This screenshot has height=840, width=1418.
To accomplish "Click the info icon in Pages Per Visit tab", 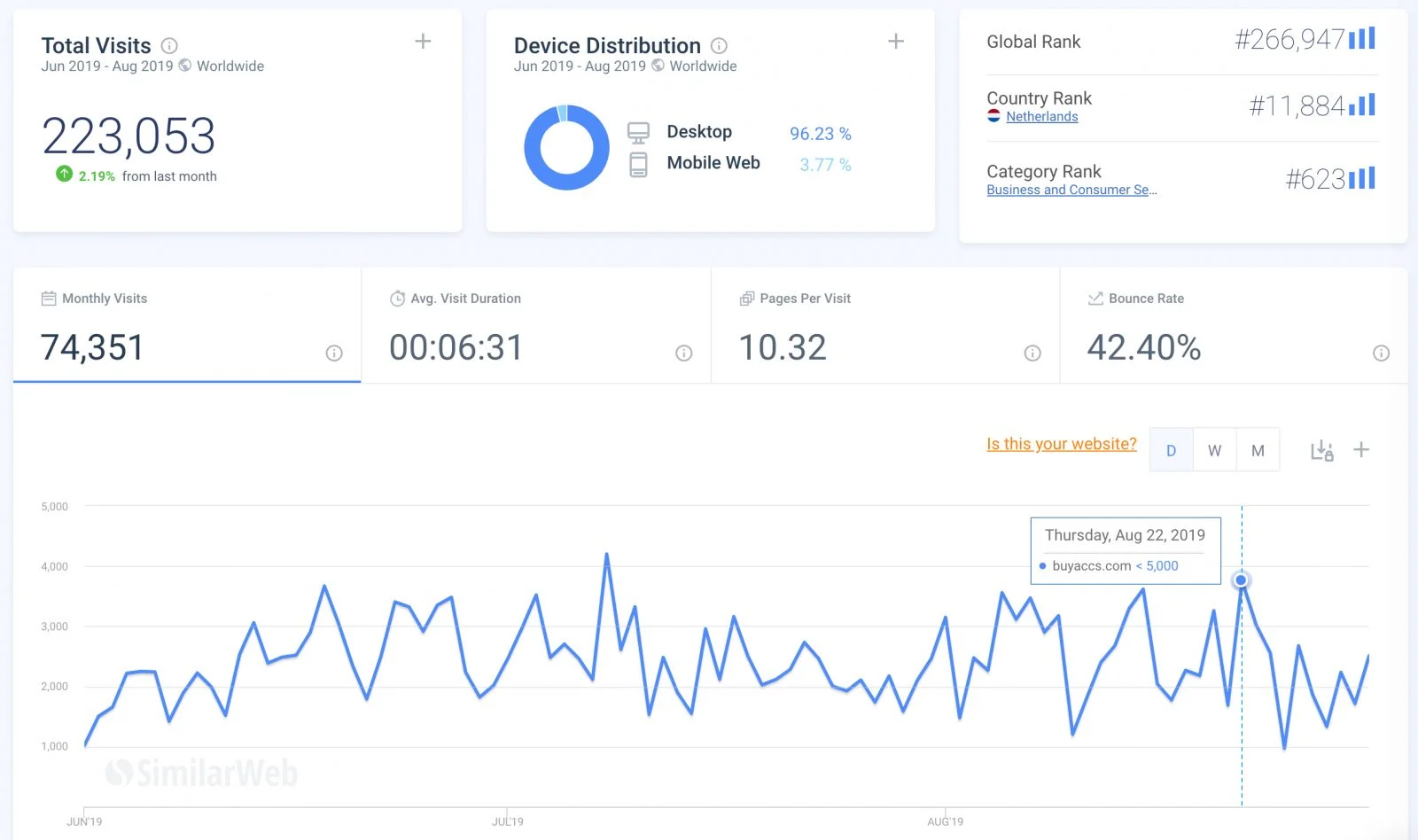I will pyautogui.click(x=1032, y=353).
